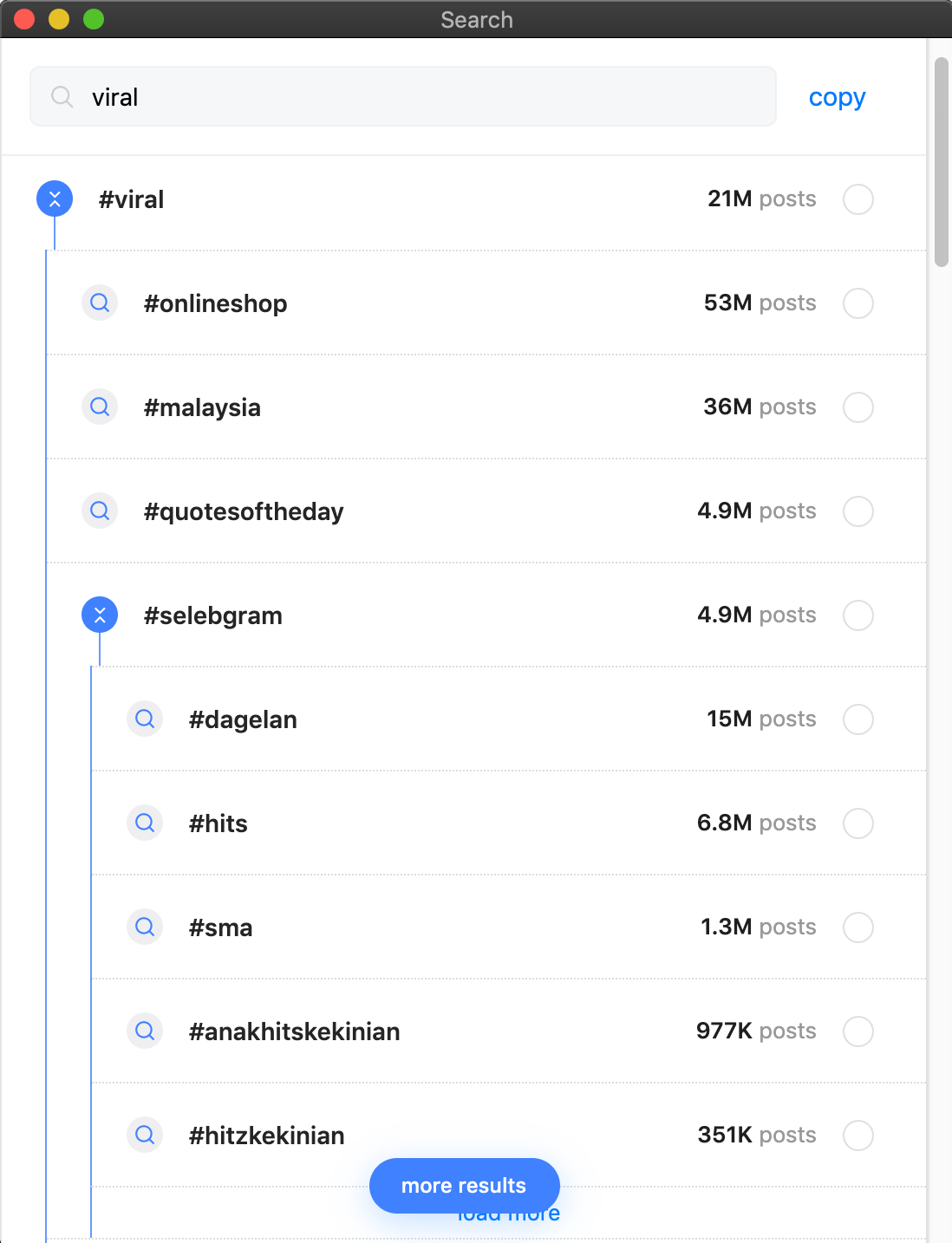Select the #viral radio circle
The image size is (952, 1243).
pos(858,199)
